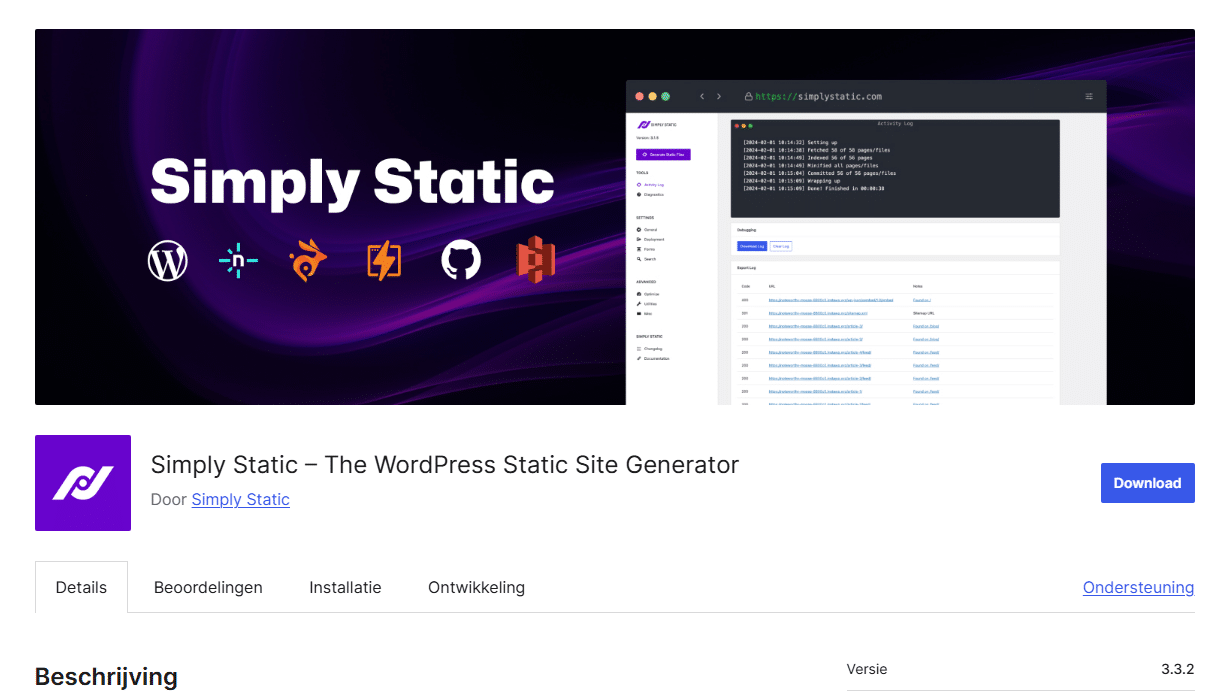Click the purple Simply Static plugin logo
This screenshot has width=1220, height=693.
83,483
